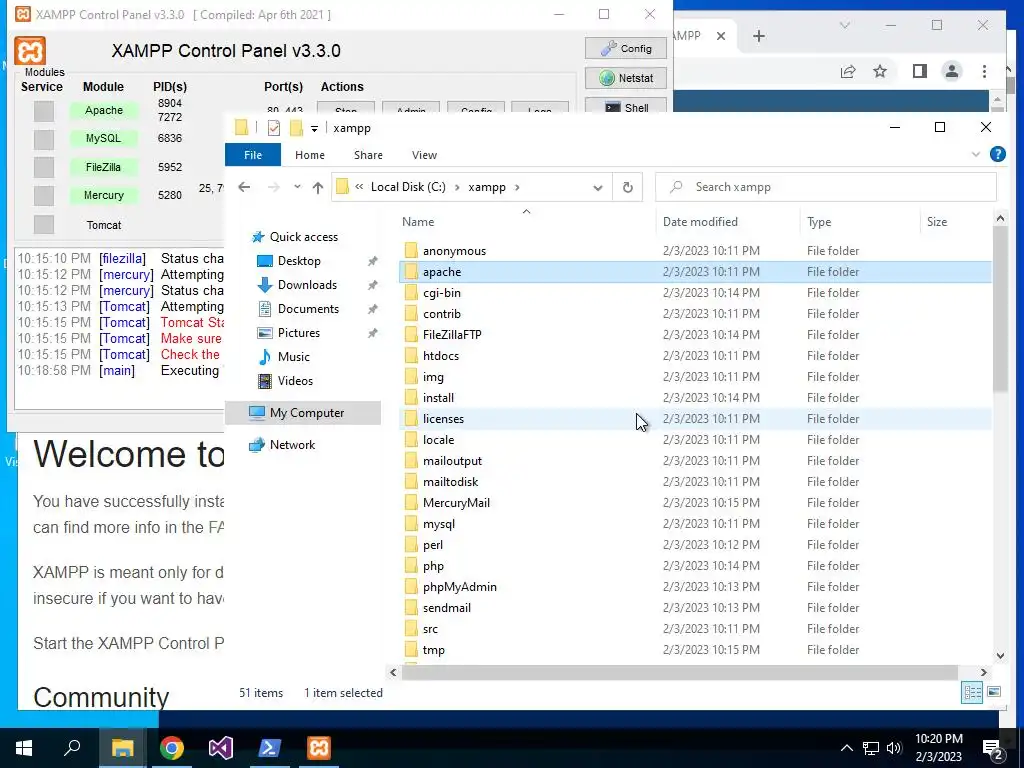Open the File tab in Explorer
The height and width of the screenshot is (768, 1024).
[x=253, y=155]
